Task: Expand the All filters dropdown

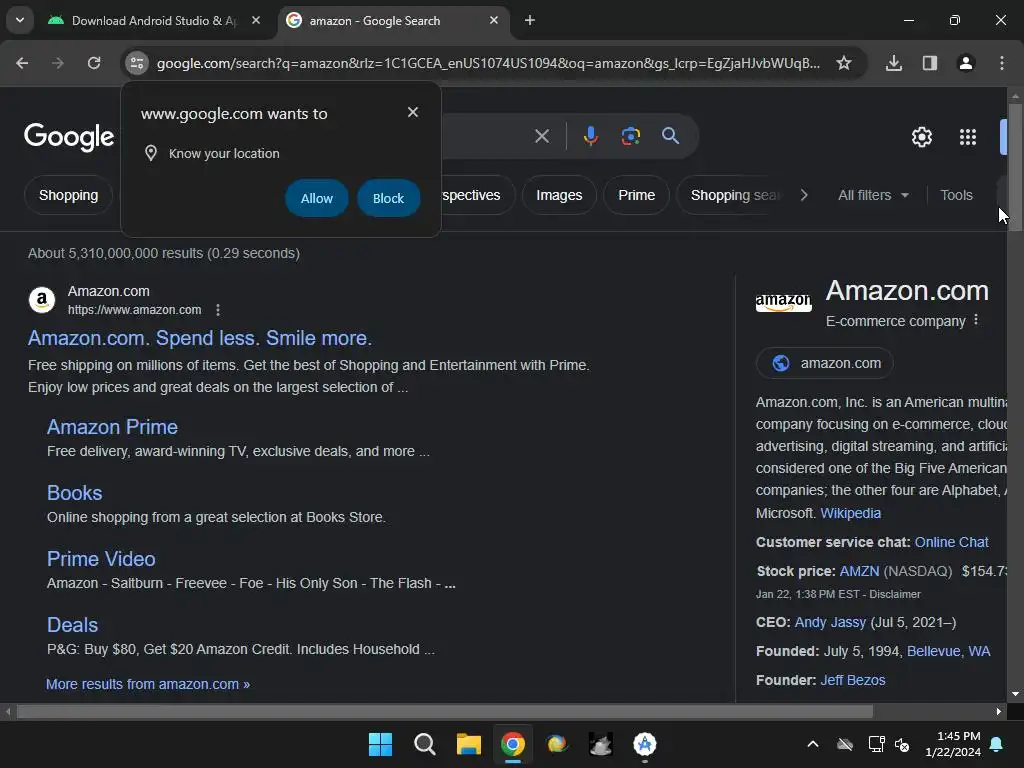Action: coord(873,195)
